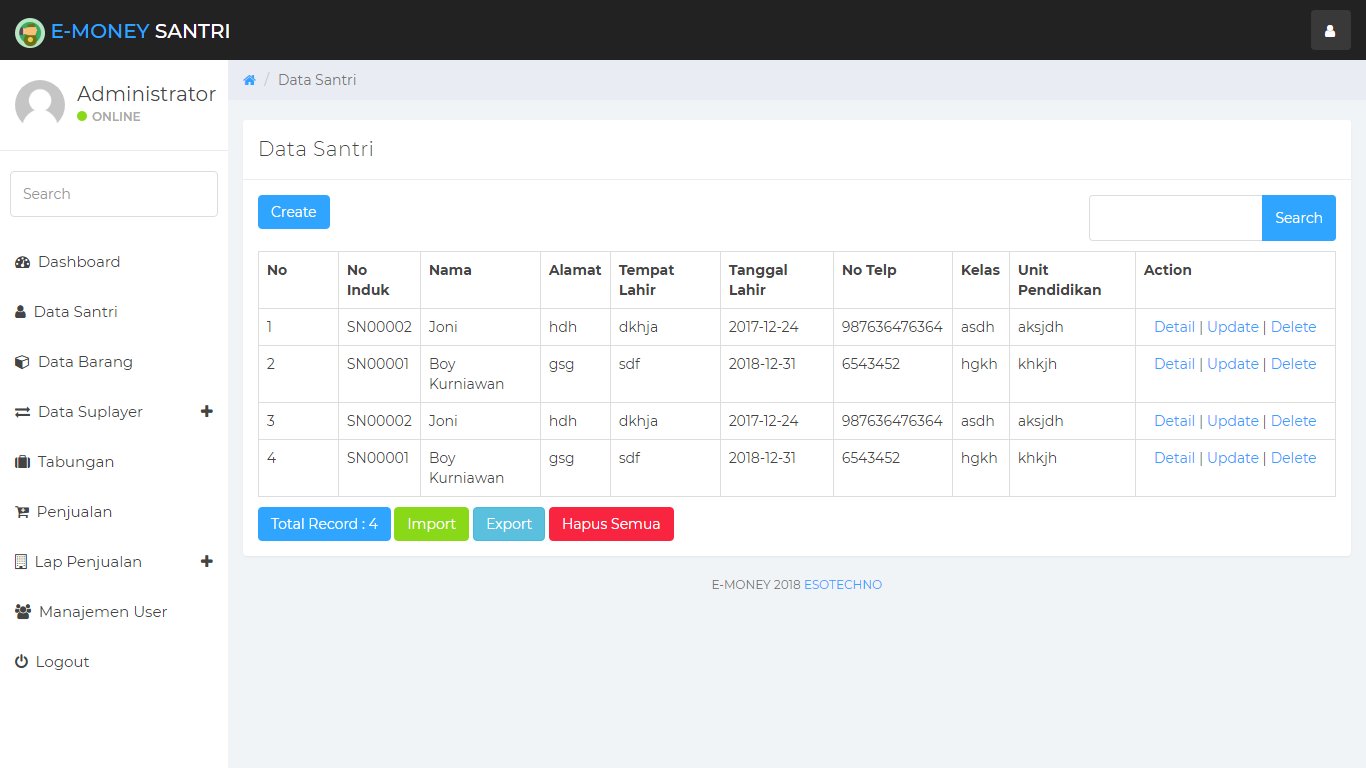Click Delete link for row 4
The width and height of the screenshot is (1366, 768).
click(1293, 458)
